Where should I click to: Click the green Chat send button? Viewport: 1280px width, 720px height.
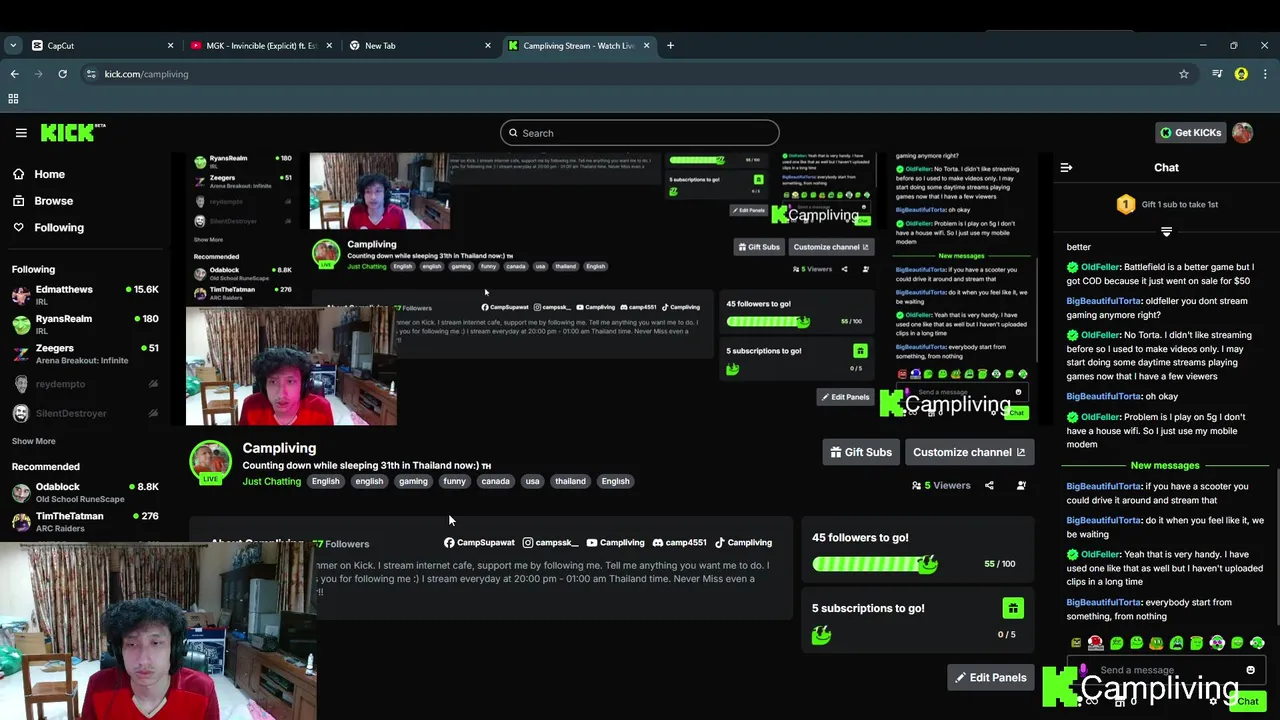point(1247,701)
